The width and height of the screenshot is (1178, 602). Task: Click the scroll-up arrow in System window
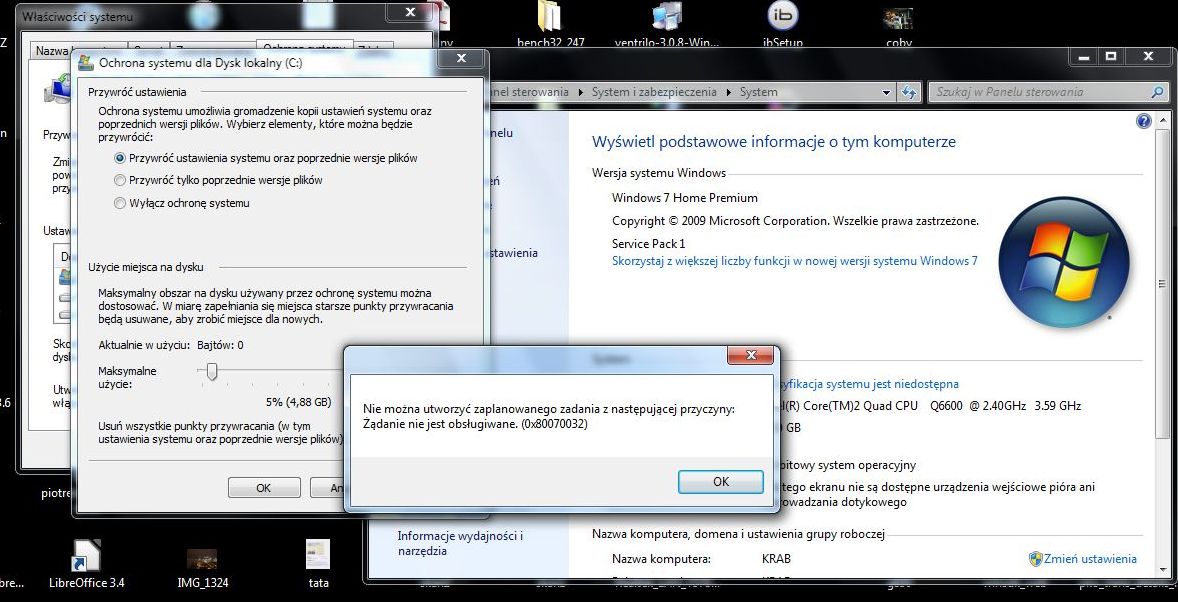pos(1164,119)
